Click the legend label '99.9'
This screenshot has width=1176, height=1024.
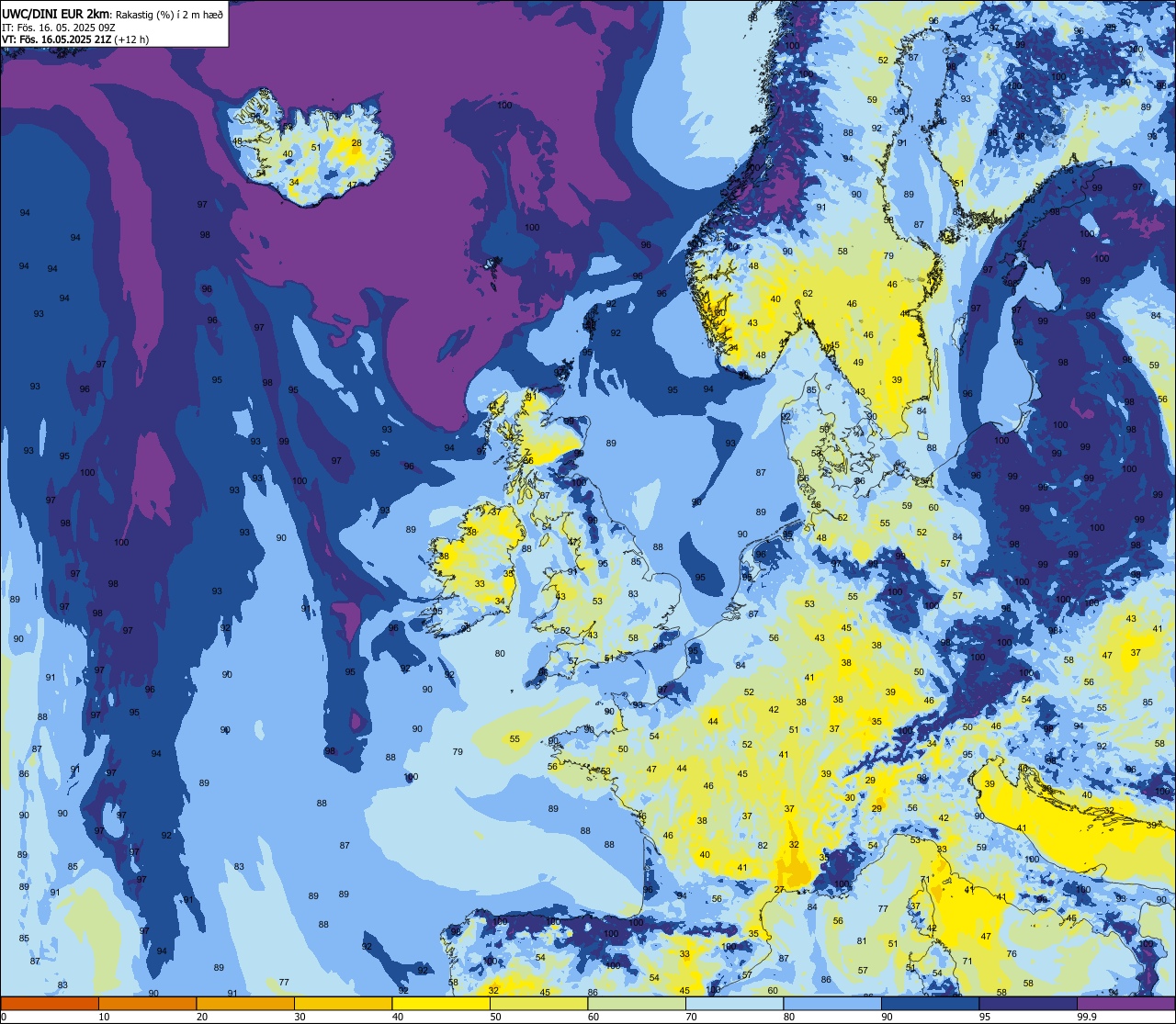[x=1088, y=1017]
